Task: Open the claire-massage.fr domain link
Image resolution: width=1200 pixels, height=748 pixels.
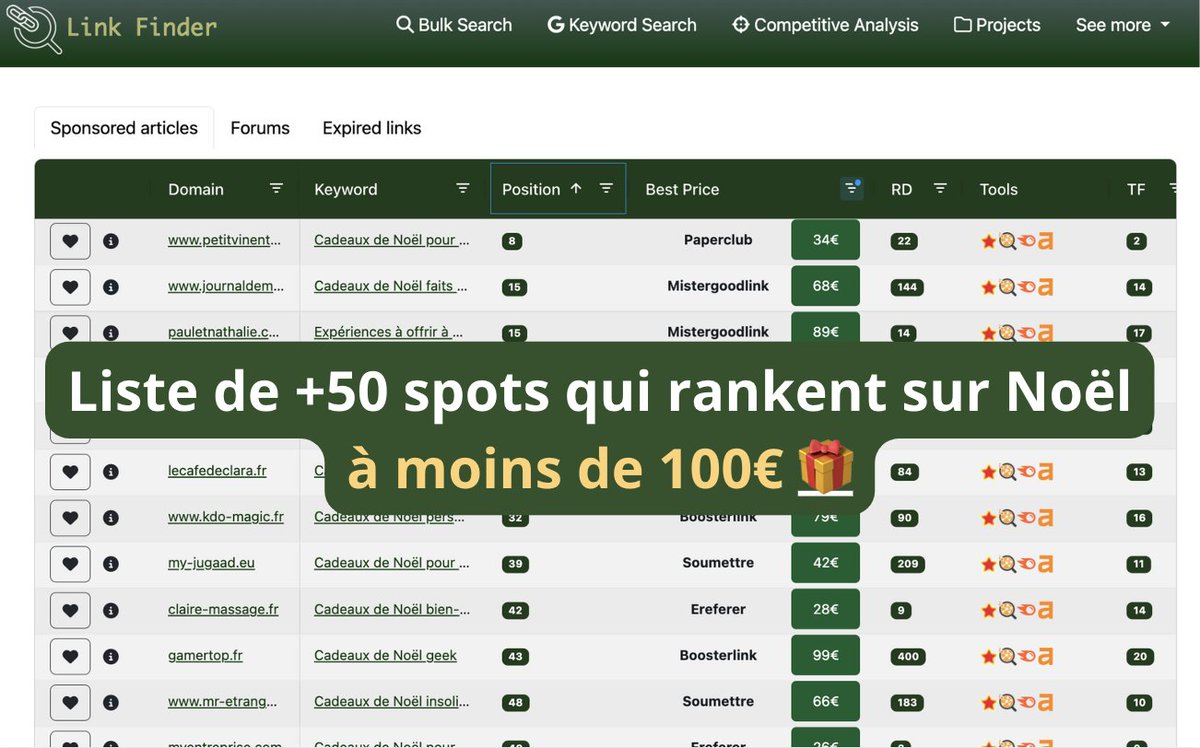Action: (223, 609)
